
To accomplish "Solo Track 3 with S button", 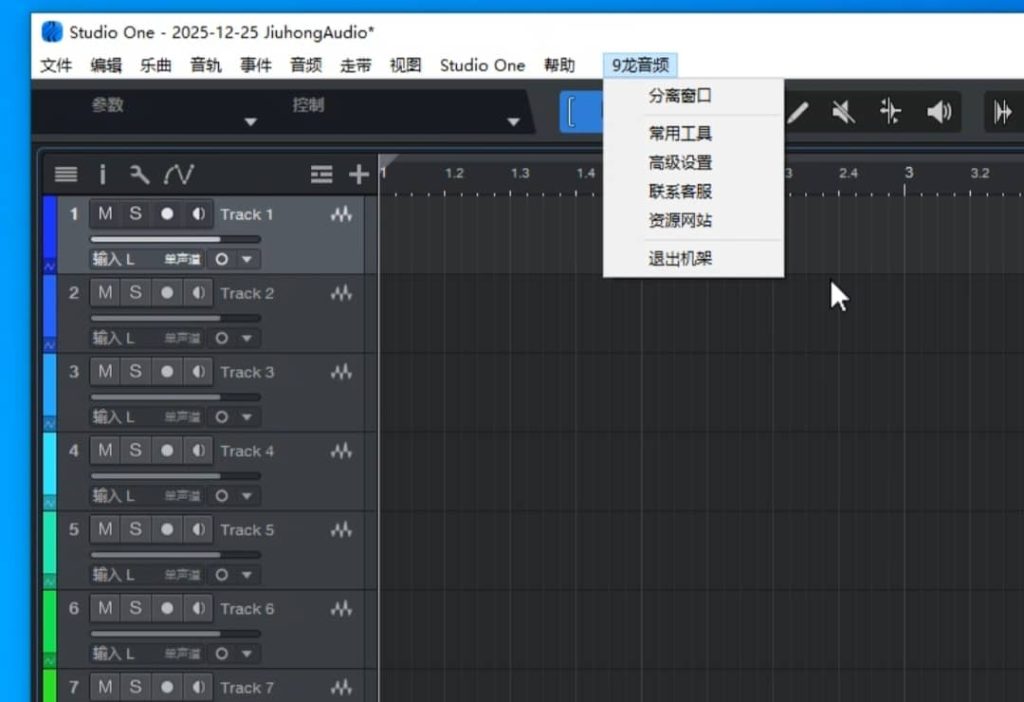I will point(135,372).
